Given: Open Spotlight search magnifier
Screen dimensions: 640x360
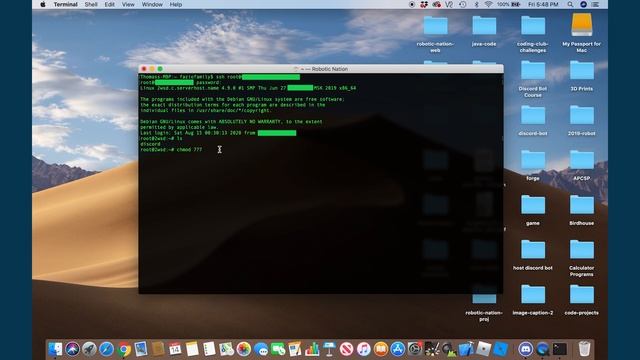Looking at the screenshot, I should [570, 4].
